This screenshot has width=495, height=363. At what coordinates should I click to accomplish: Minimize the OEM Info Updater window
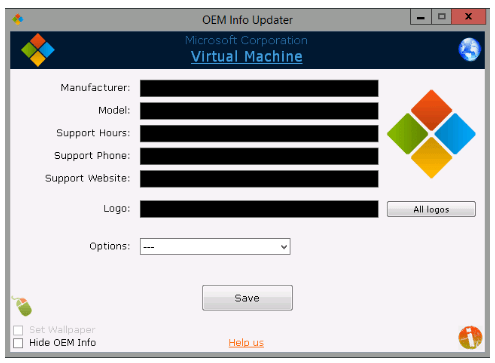(421, 17)
